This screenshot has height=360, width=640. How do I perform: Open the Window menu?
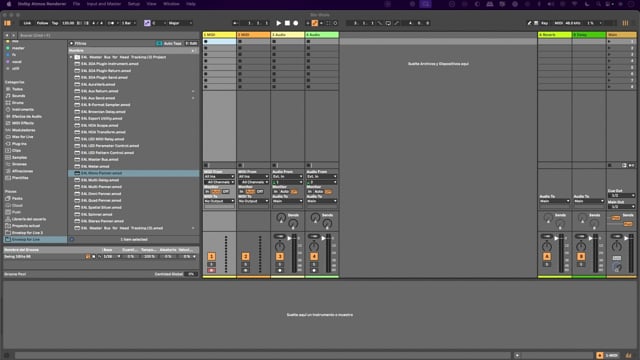click(171, 4)
